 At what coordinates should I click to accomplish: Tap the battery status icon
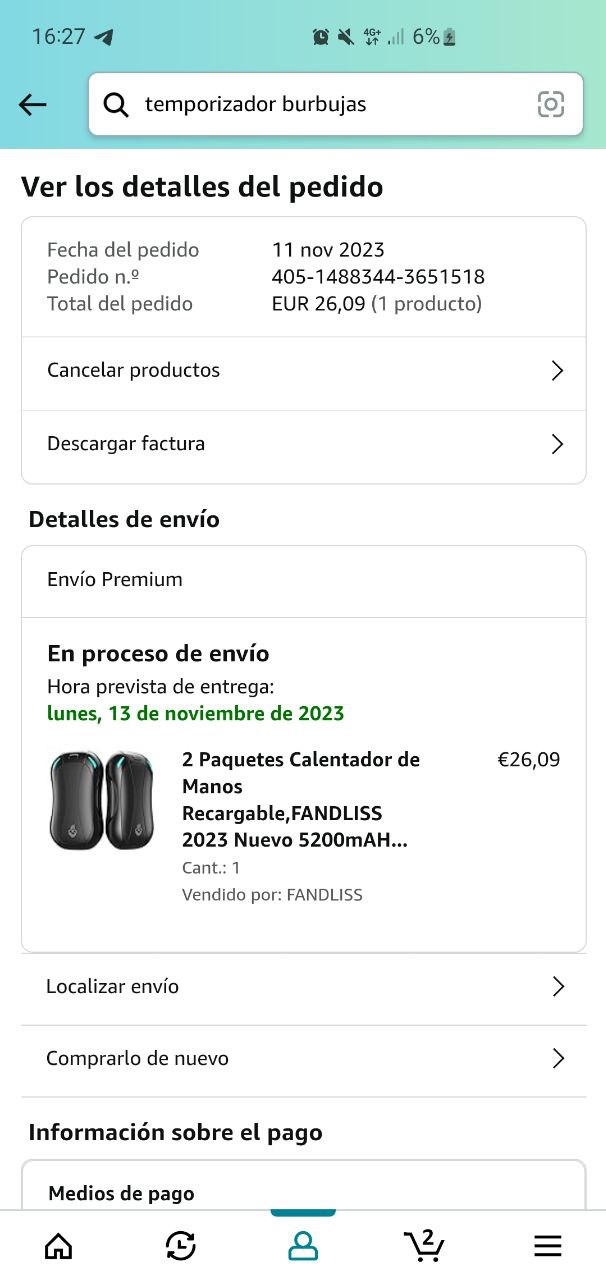tap(450, 37)
